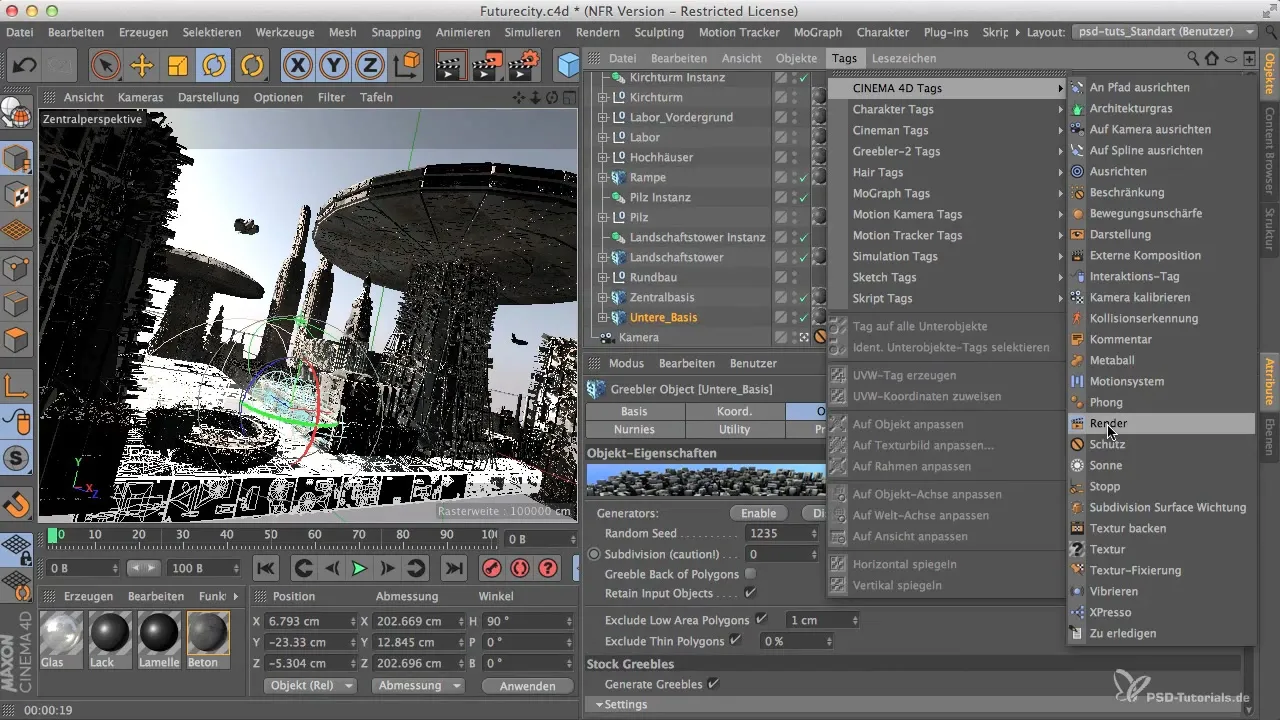The width and height of the screenshot is (1280, 720).
Task: Open the Objekt (Rel) dropdown
Action: point(310,686)
